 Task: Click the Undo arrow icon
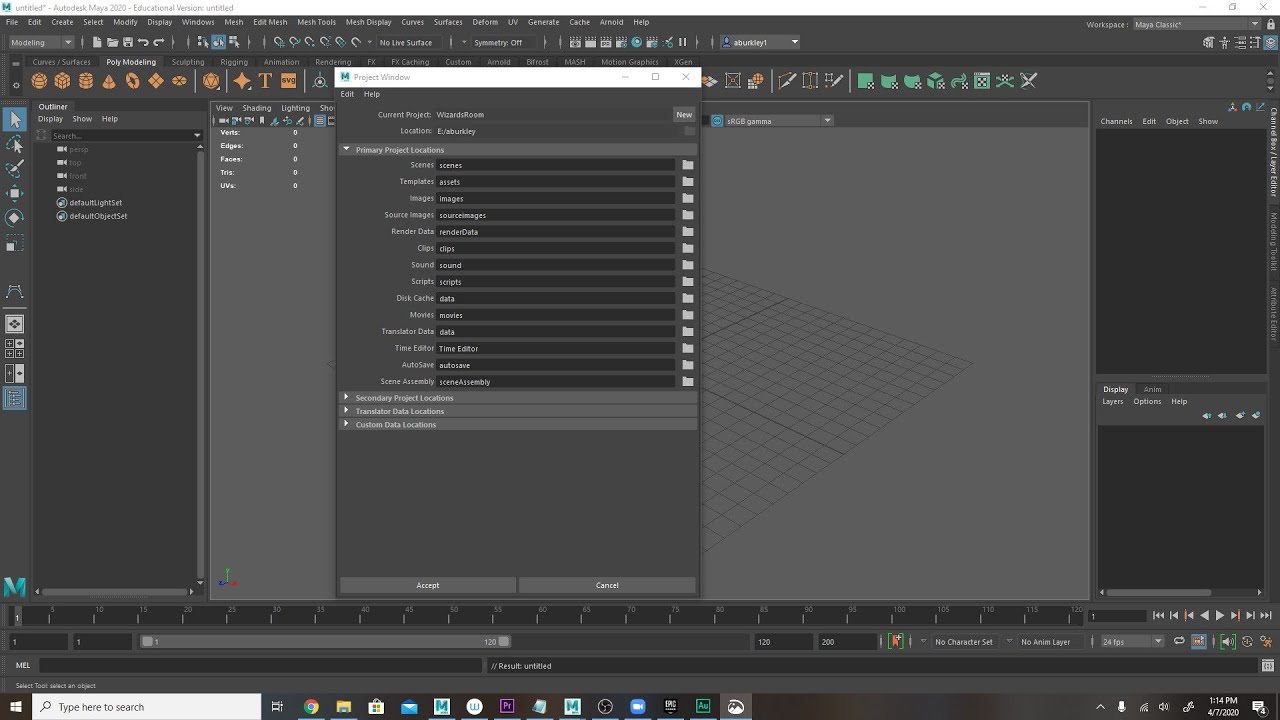click(x=143, y=42)
